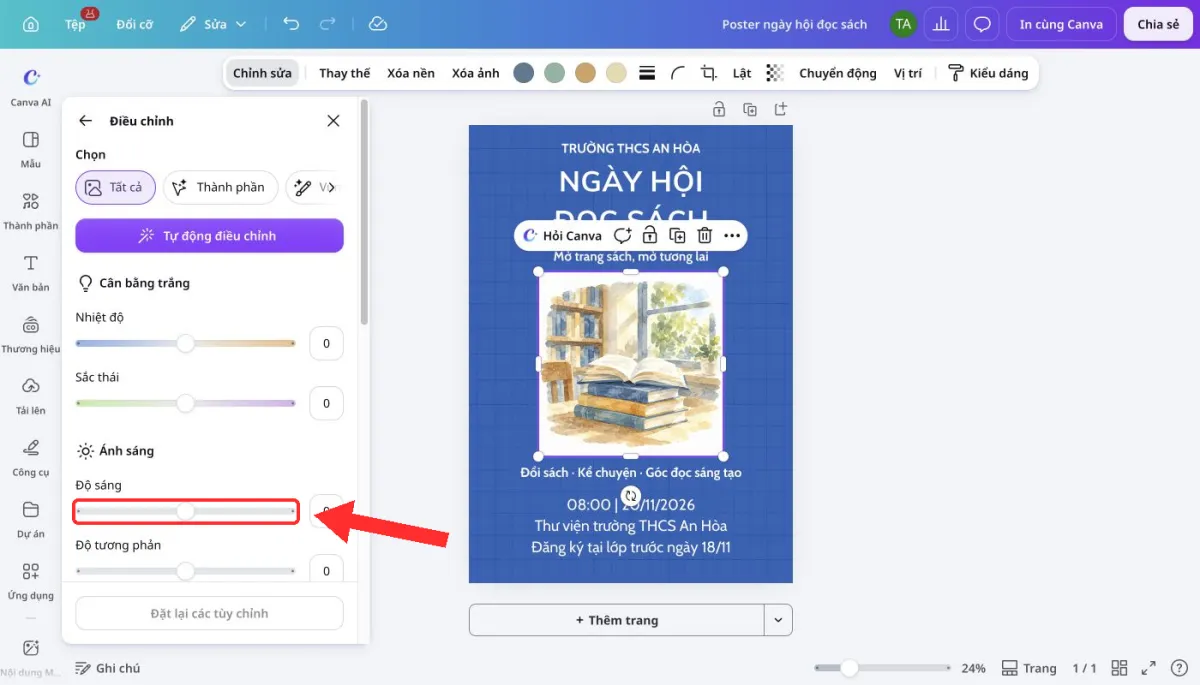Select the Chỉnh sửa toolbar tab
Image resolution: width=1200 pixels, height=685 pixels.
pos(262,73)
